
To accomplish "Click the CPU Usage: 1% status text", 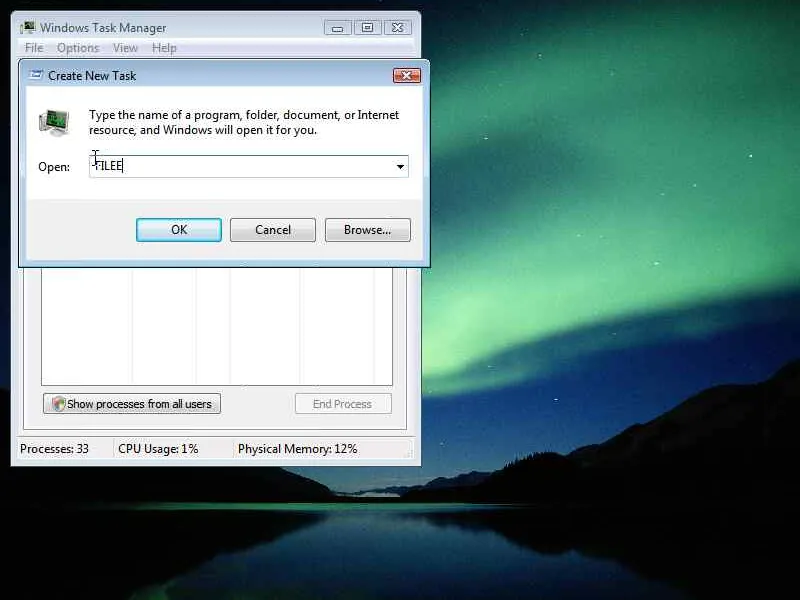I will pyautogui.click(x=158, y=449).
